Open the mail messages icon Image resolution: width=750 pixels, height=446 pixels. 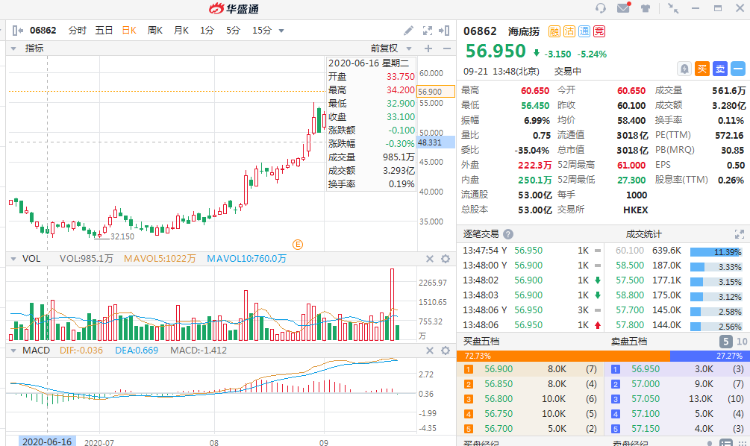(624, 9)
